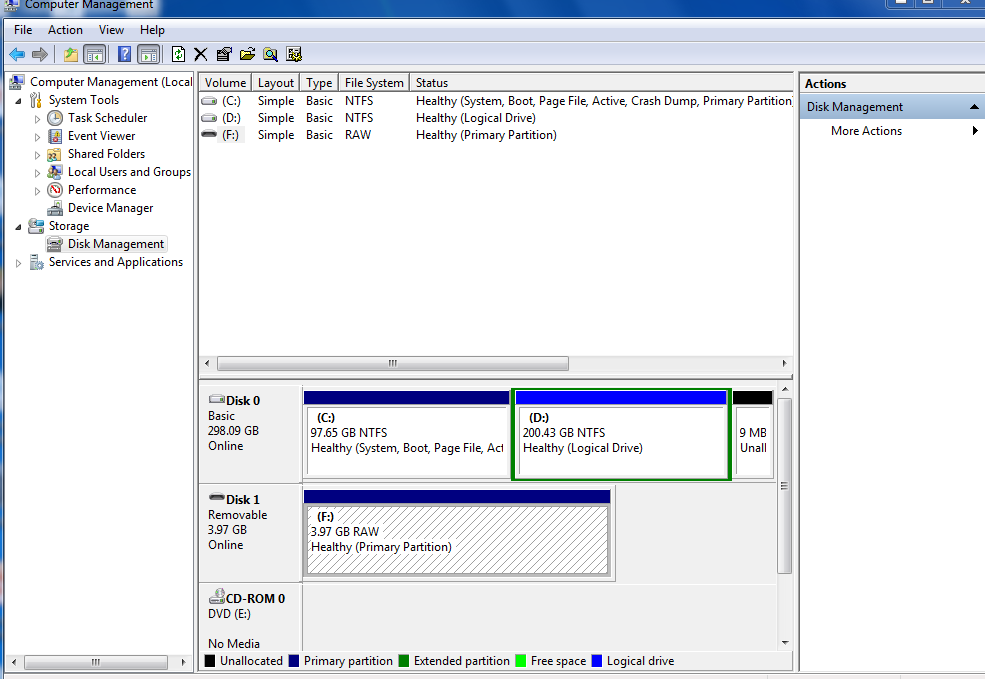Image resolution: width=985 pixels, height=679 pixels.
Task: Click the Forward arrow toolbar icon
Action: (40, 55)
